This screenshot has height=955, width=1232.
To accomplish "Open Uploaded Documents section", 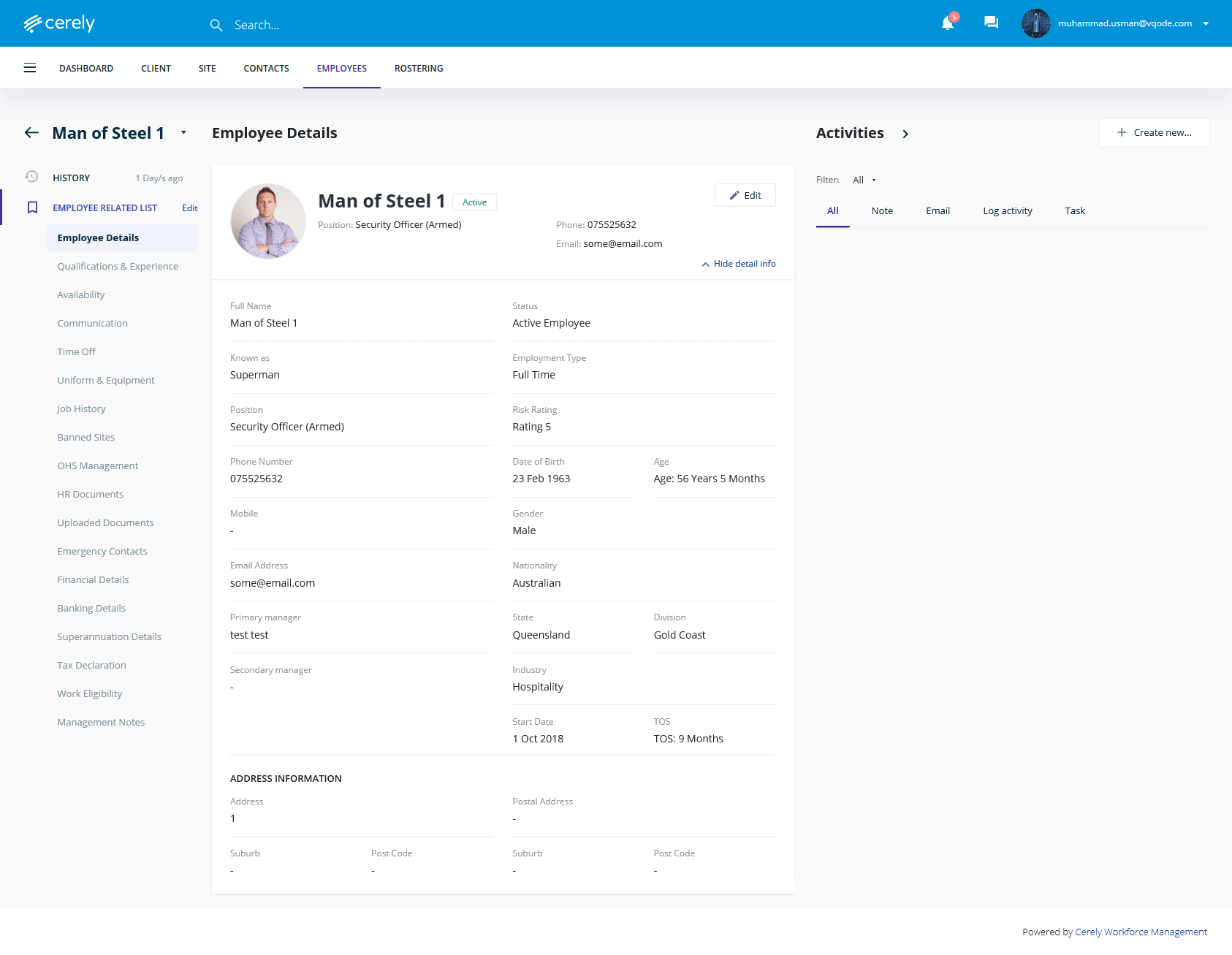I will point(105,522).
